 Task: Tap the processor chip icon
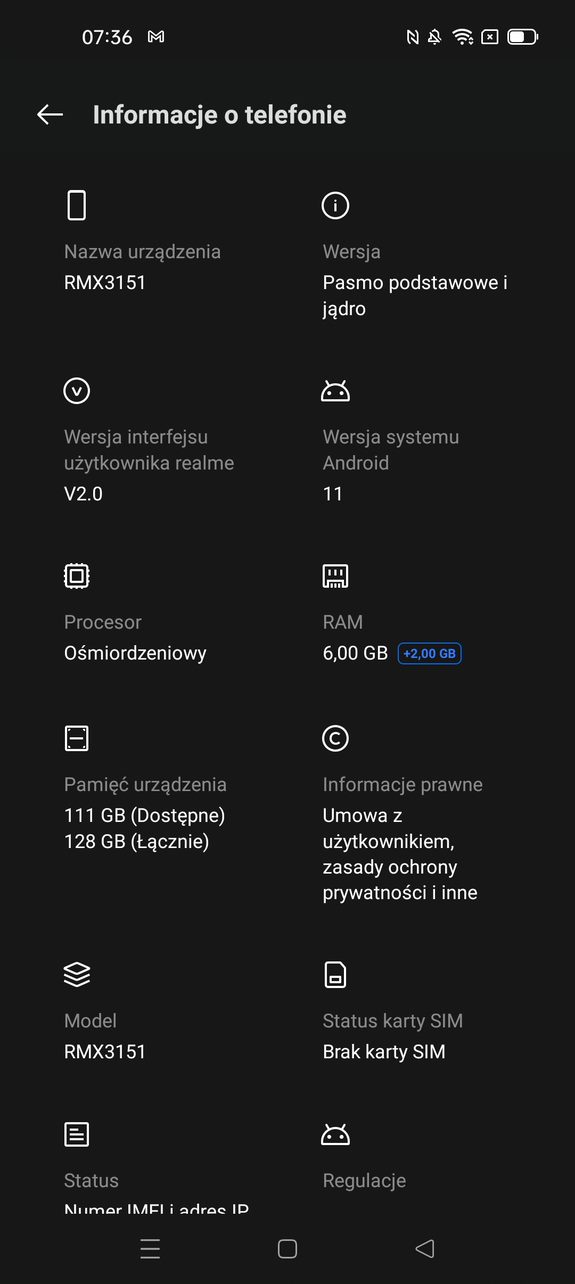(77, 575)
